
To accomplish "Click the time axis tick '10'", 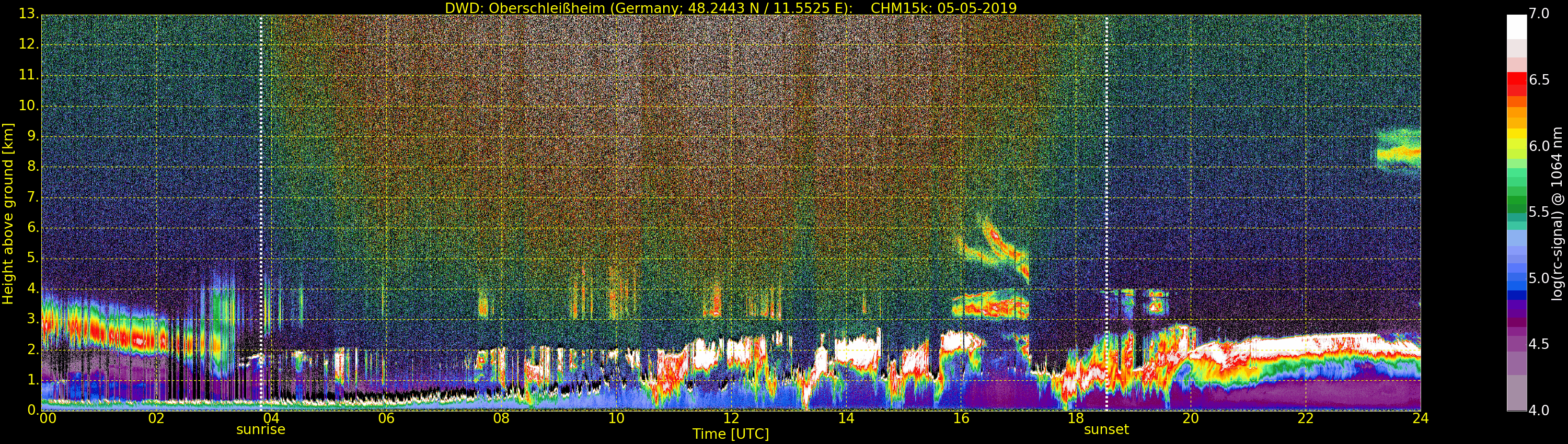I will click(x=616, y=418).
